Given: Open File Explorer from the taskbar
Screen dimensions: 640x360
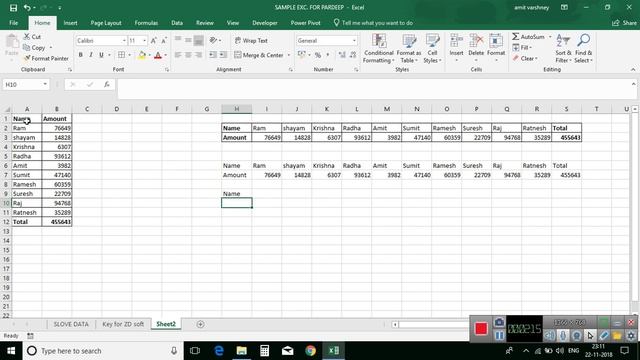Looking at the screenshot, I should (x=242, y=351).
